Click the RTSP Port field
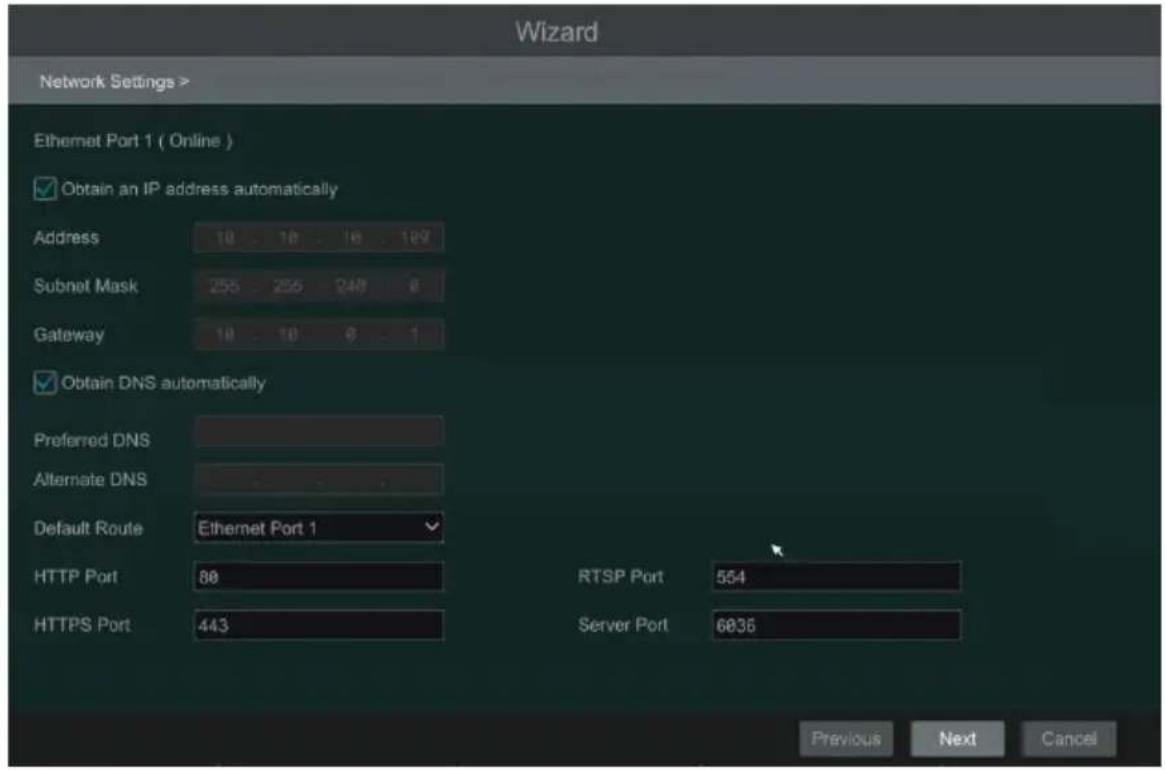 (x=836, y=577)
